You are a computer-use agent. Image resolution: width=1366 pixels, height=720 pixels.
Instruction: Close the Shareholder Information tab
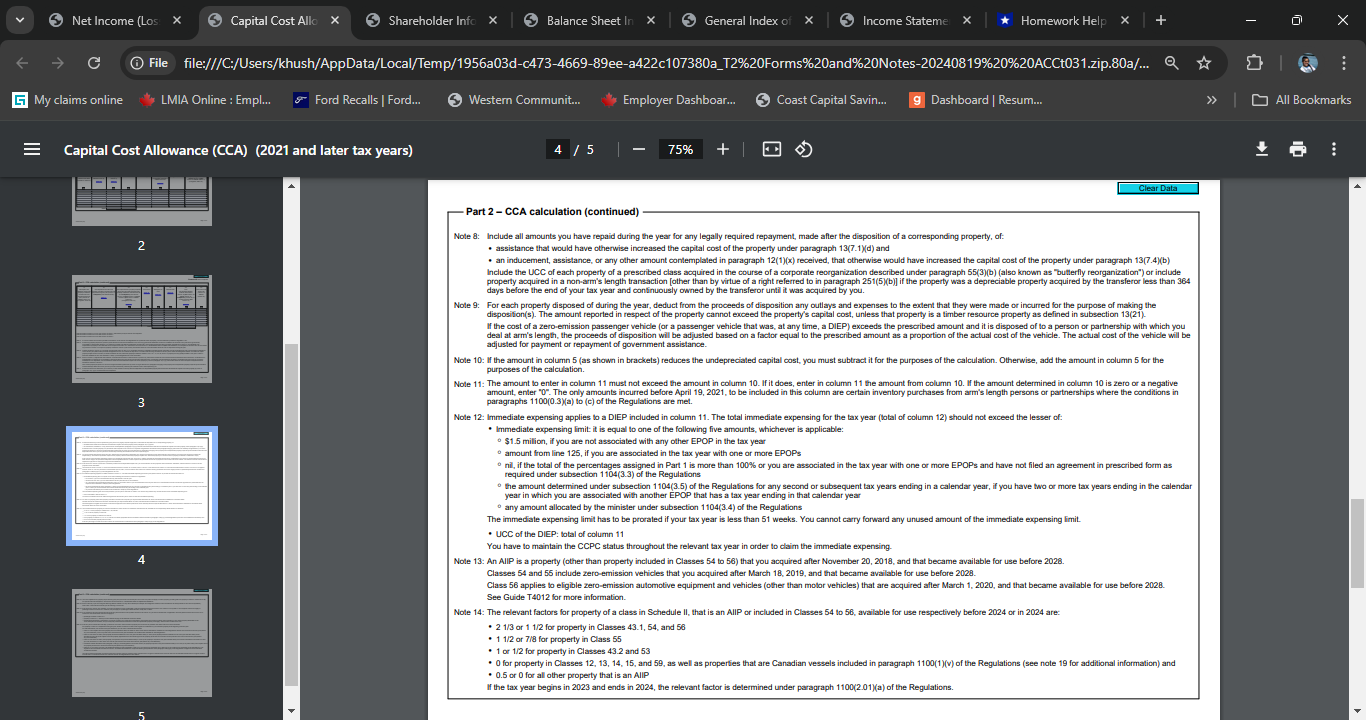(x=493, y=20)
